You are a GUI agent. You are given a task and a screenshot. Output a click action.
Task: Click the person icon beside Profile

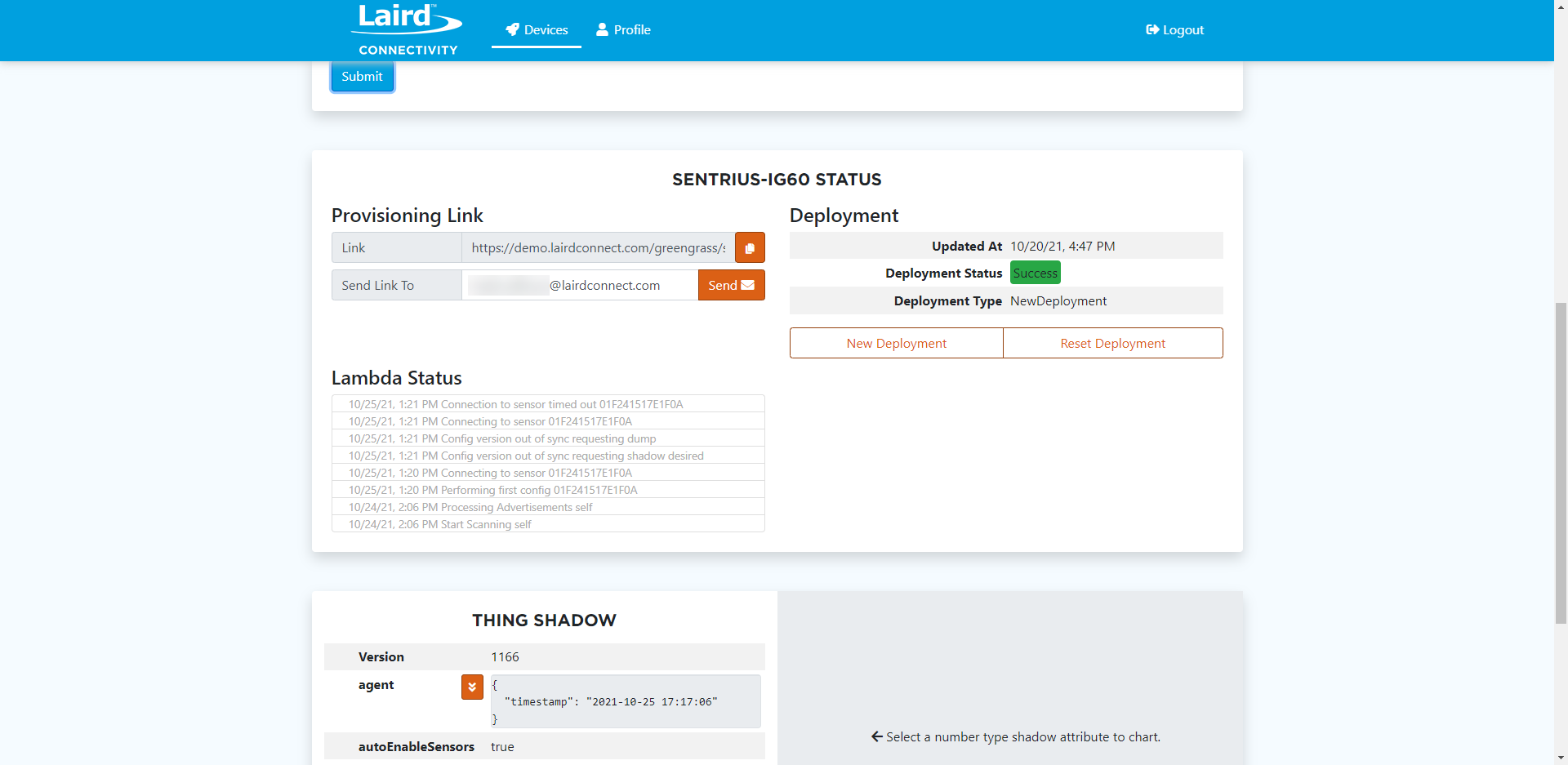click(x=601, y=29)
